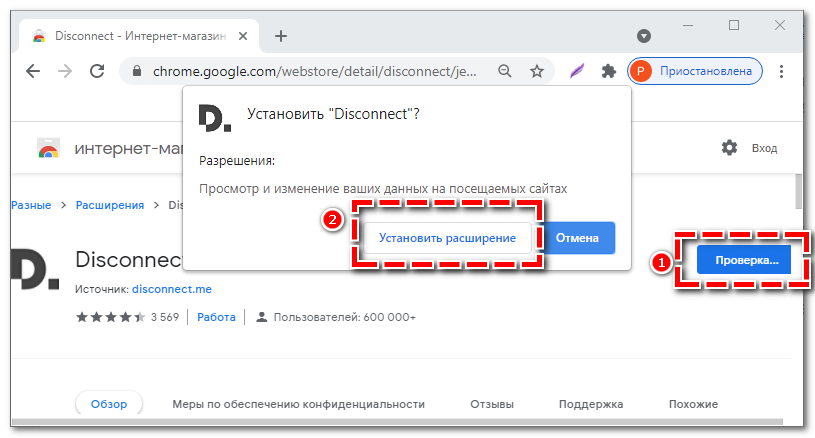
Task: Switch to Меры по обеспечению конфиденциальности tab
Action: point(298,404)
